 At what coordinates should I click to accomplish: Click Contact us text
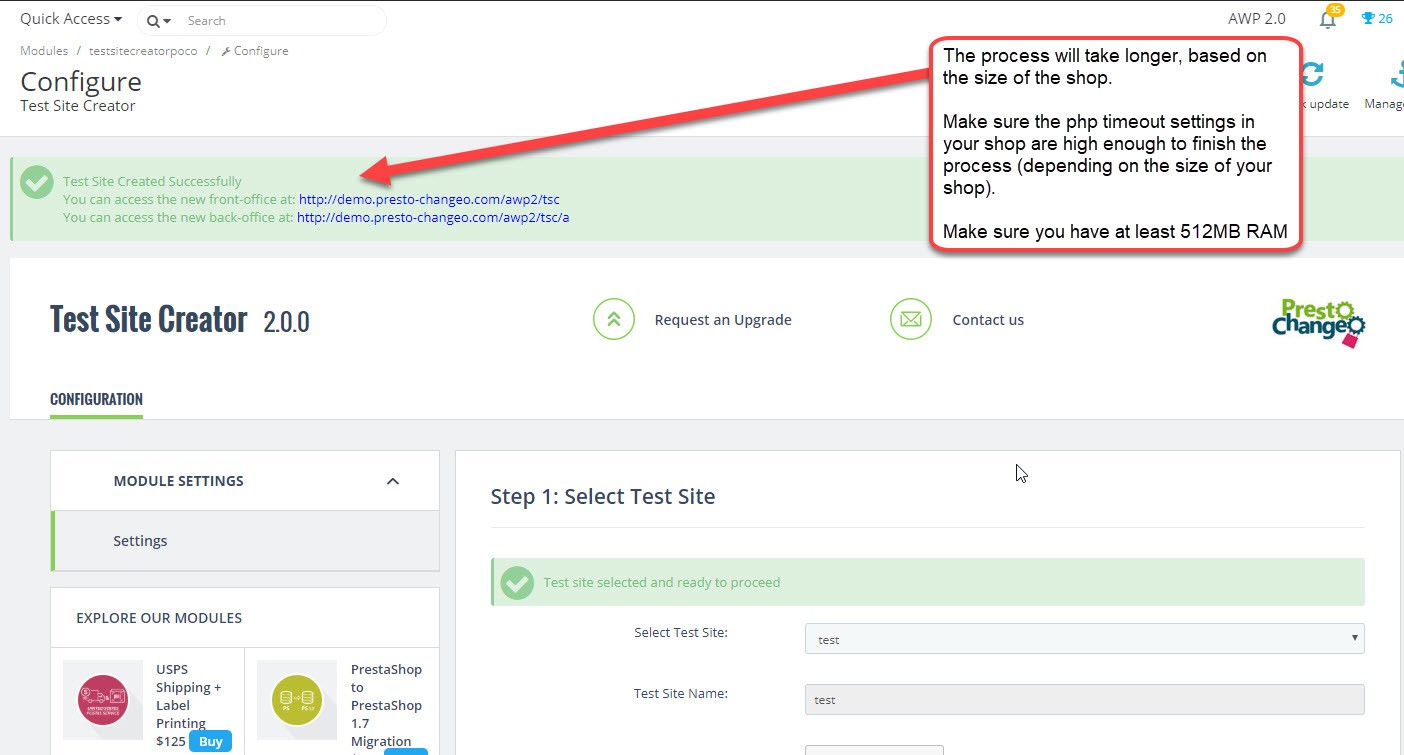point(988,320)
